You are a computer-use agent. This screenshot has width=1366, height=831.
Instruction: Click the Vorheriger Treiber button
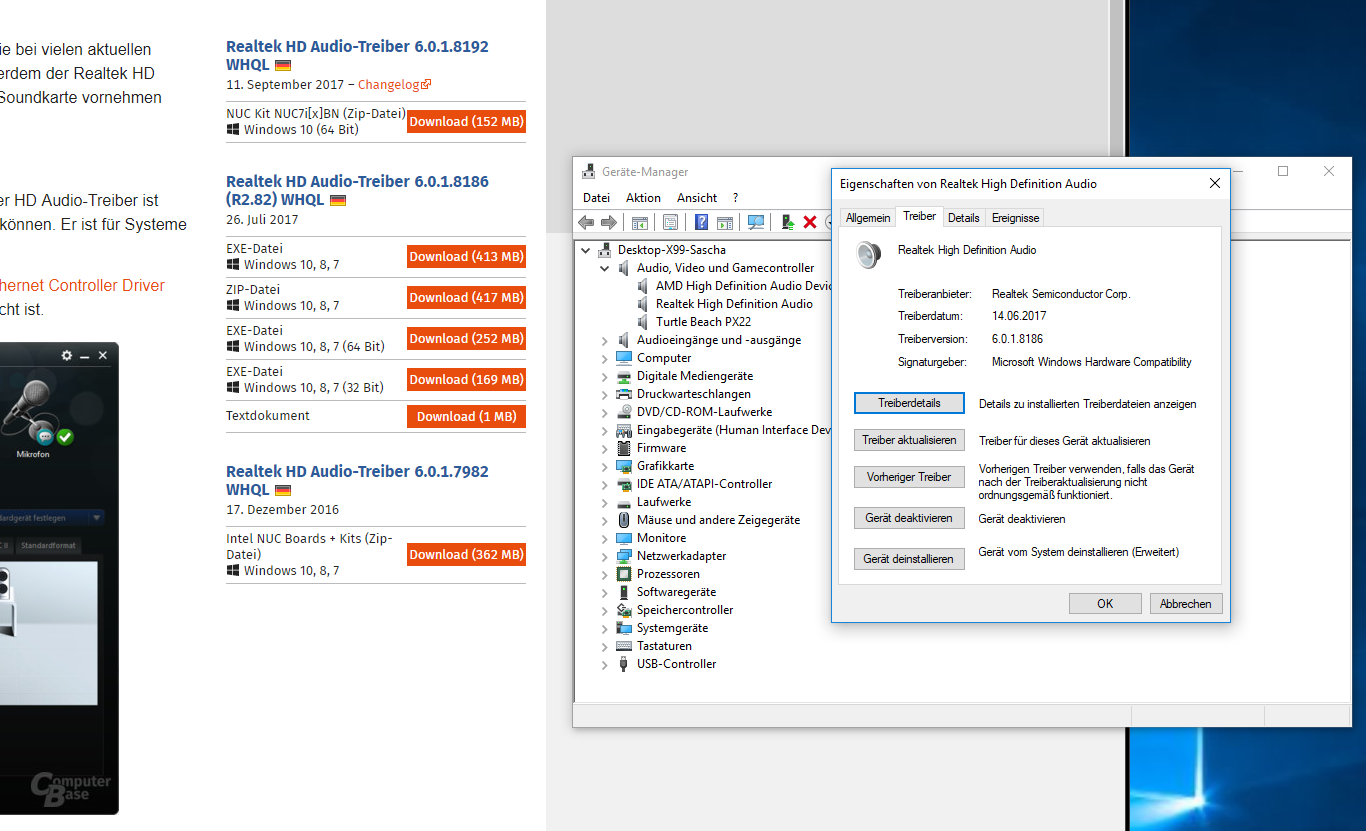909,477
